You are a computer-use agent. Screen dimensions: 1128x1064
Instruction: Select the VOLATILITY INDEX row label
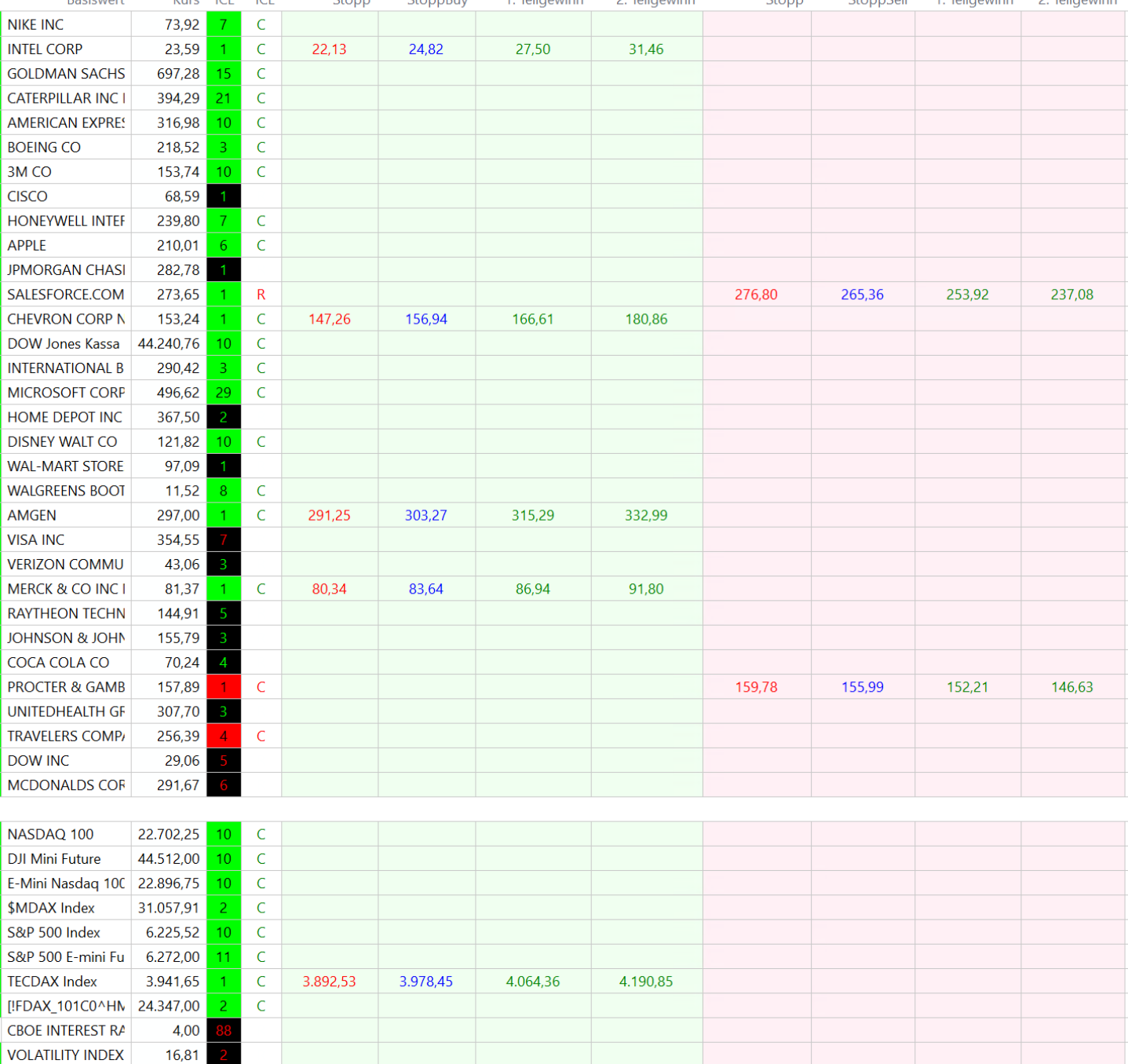coord(66,1055)
